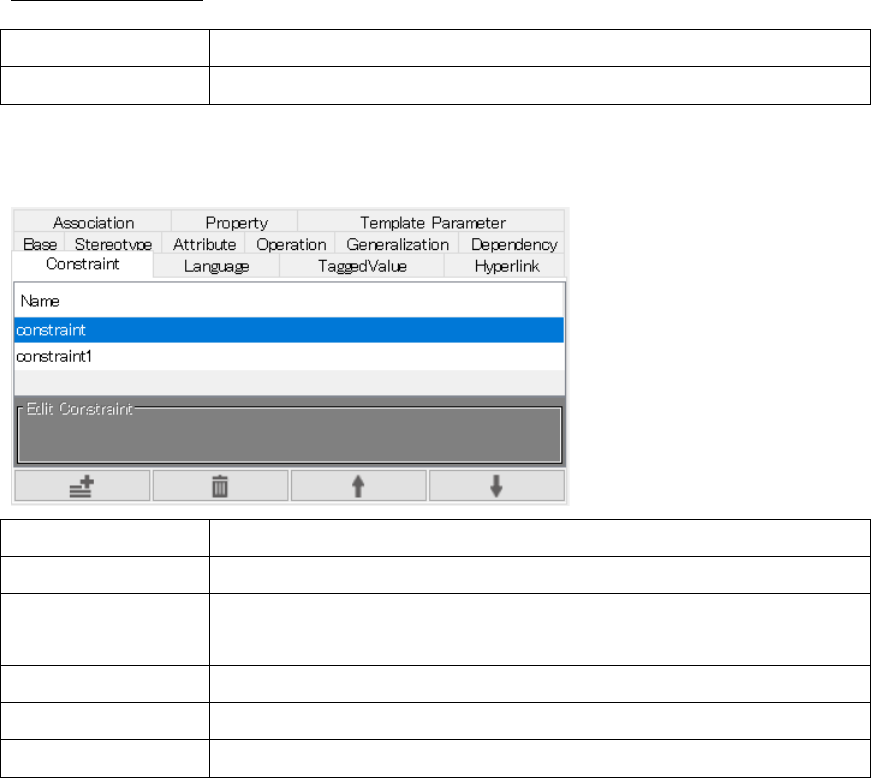Select the 'constraint1' row
This screenshot has width=871, height=778.
coord(289,357)
